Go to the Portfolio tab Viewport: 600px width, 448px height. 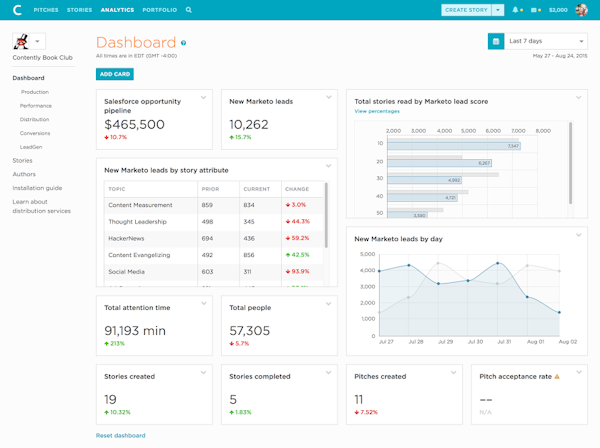[160, 10]
